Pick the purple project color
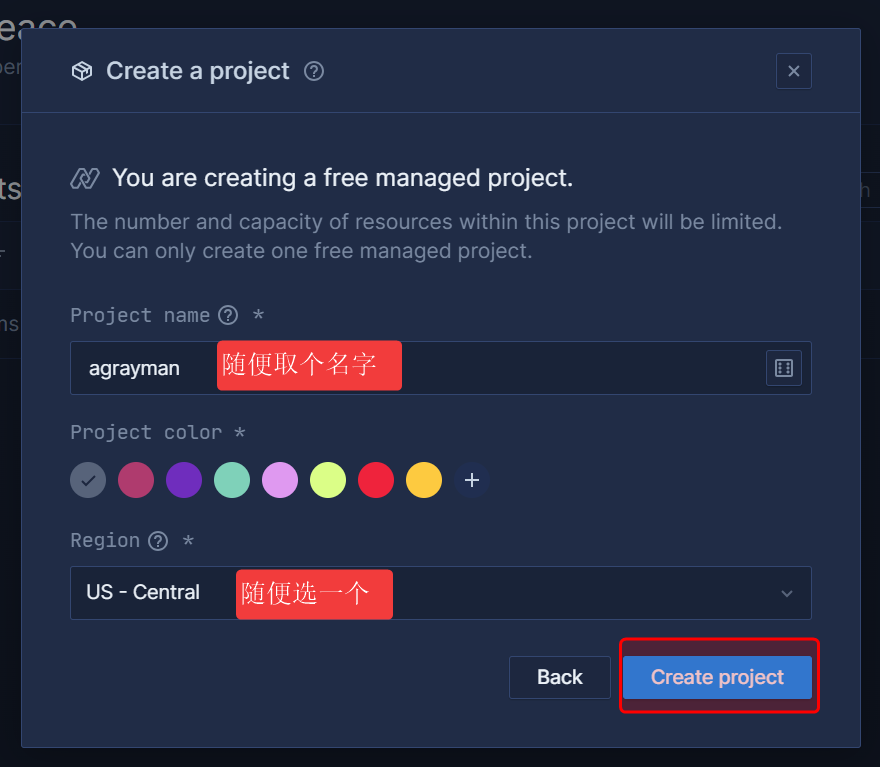This screenshot has width=880, height=767. (x=184, y=481)
